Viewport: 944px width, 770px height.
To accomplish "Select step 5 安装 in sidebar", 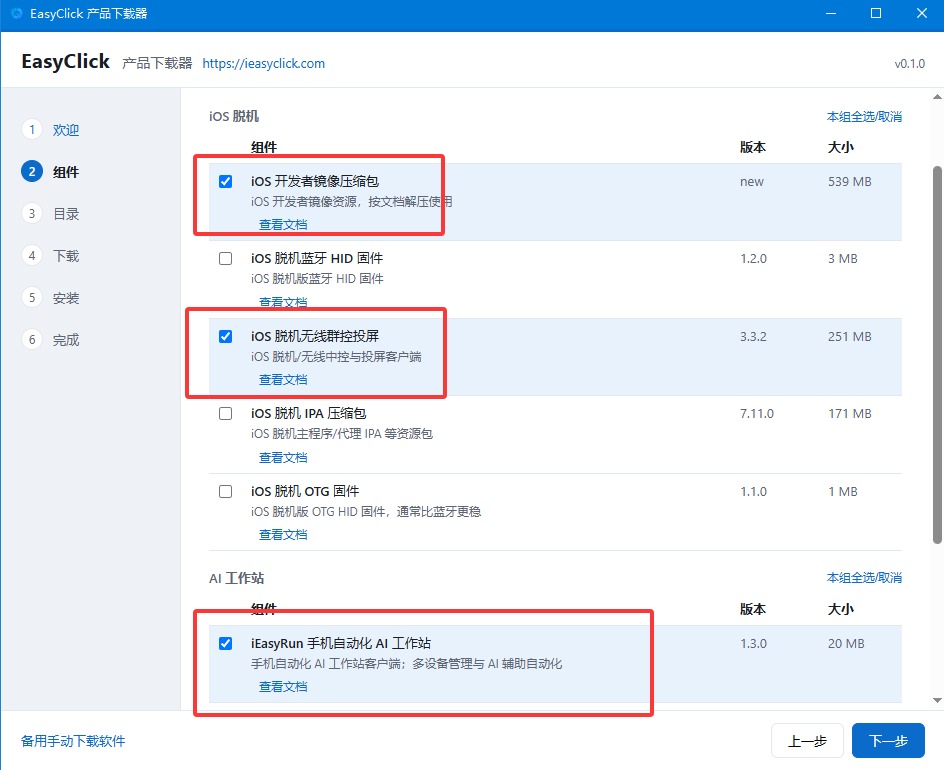I will tap(51, 297).
